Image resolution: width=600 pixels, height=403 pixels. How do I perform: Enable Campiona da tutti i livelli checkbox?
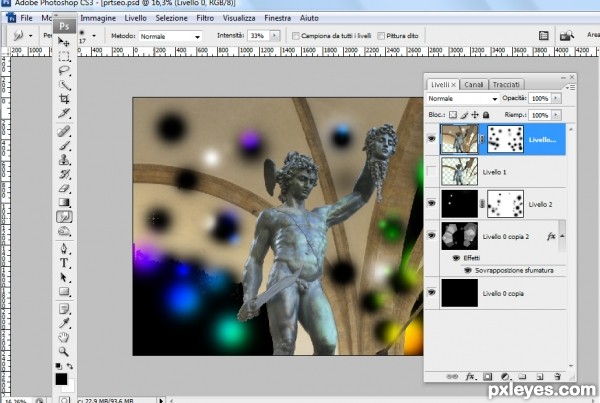pyautogui.click(x=295, y=36)
